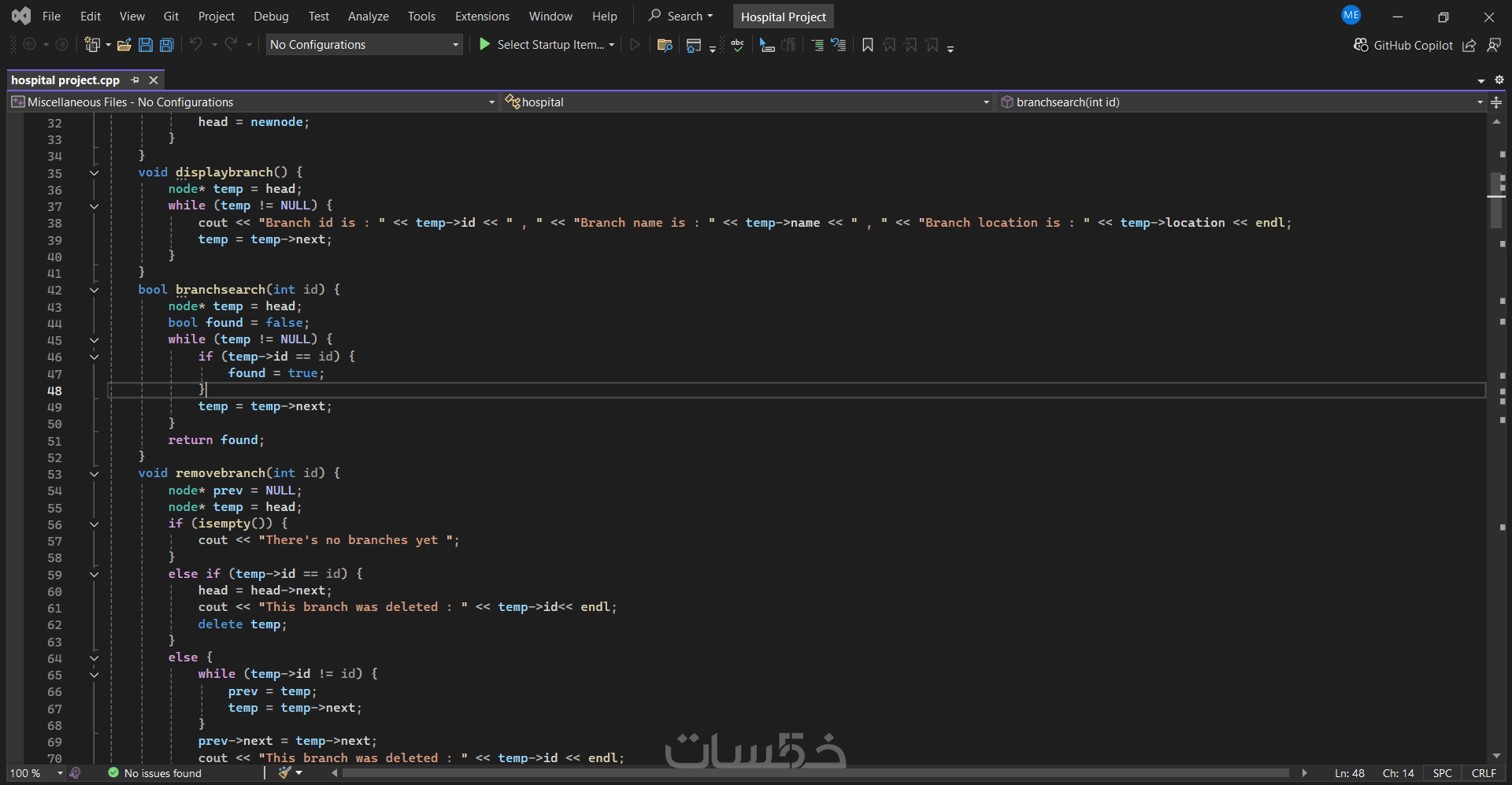Screen dimensions: 1512x785
Task: Open the 100 % zoom level dropdown
Action: coord(36,773)
